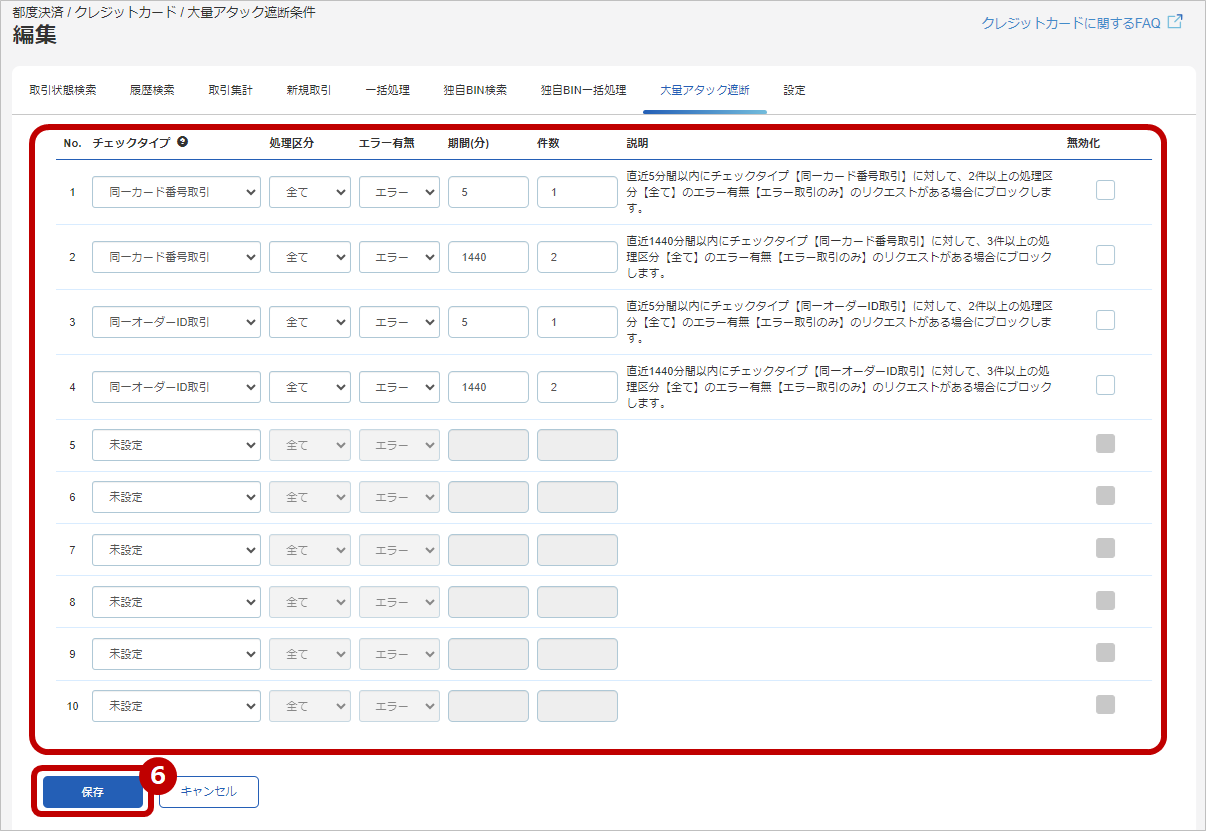Click row 4 description text about 同一オーダーID取引 1440分
Image resolution: width=1206 pixels, height=831 pixels.
click(x=839, y=387)
